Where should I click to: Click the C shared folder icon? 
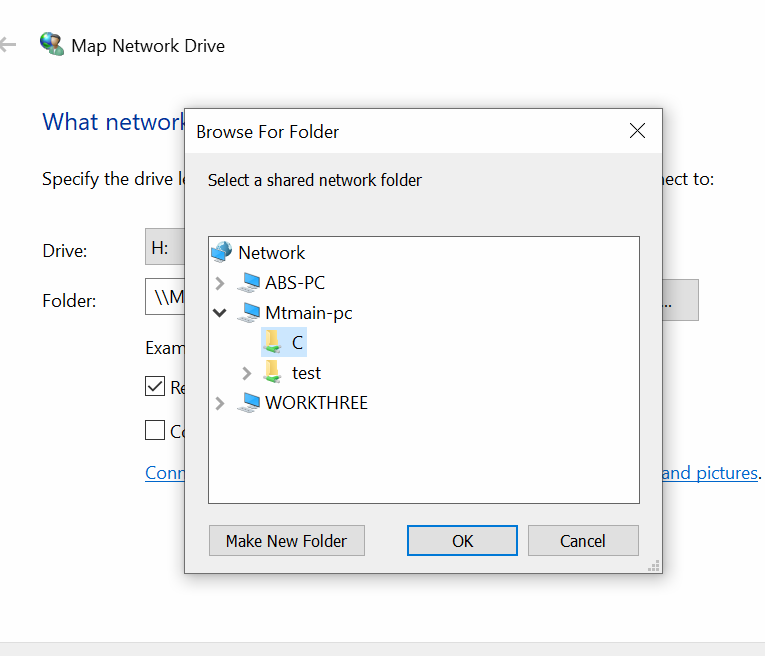[x=272, y=342]
